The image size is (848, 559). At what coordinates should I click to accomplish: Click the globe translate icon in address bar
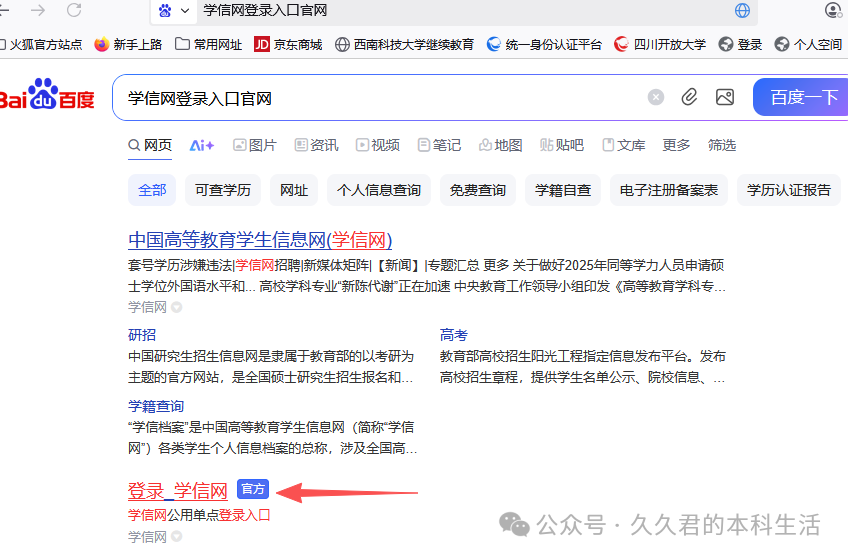pos(743,10)
